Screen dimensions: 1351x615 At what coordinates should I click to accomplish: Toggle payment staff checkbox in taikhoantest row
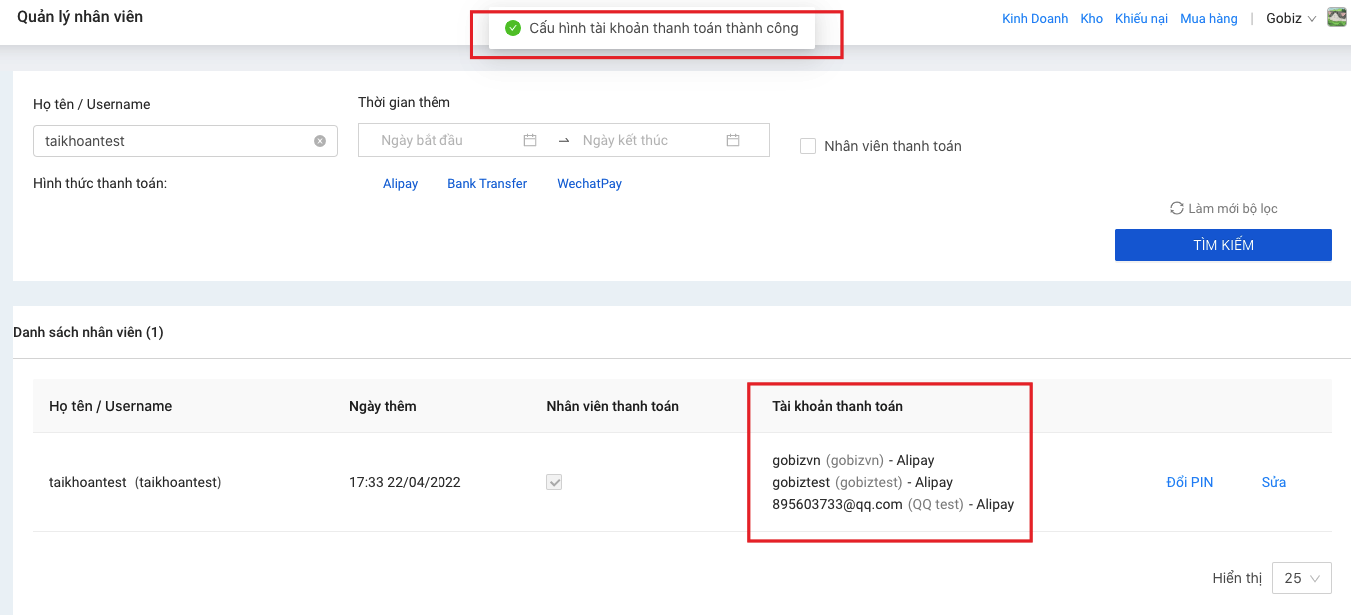tap(554, 482)
